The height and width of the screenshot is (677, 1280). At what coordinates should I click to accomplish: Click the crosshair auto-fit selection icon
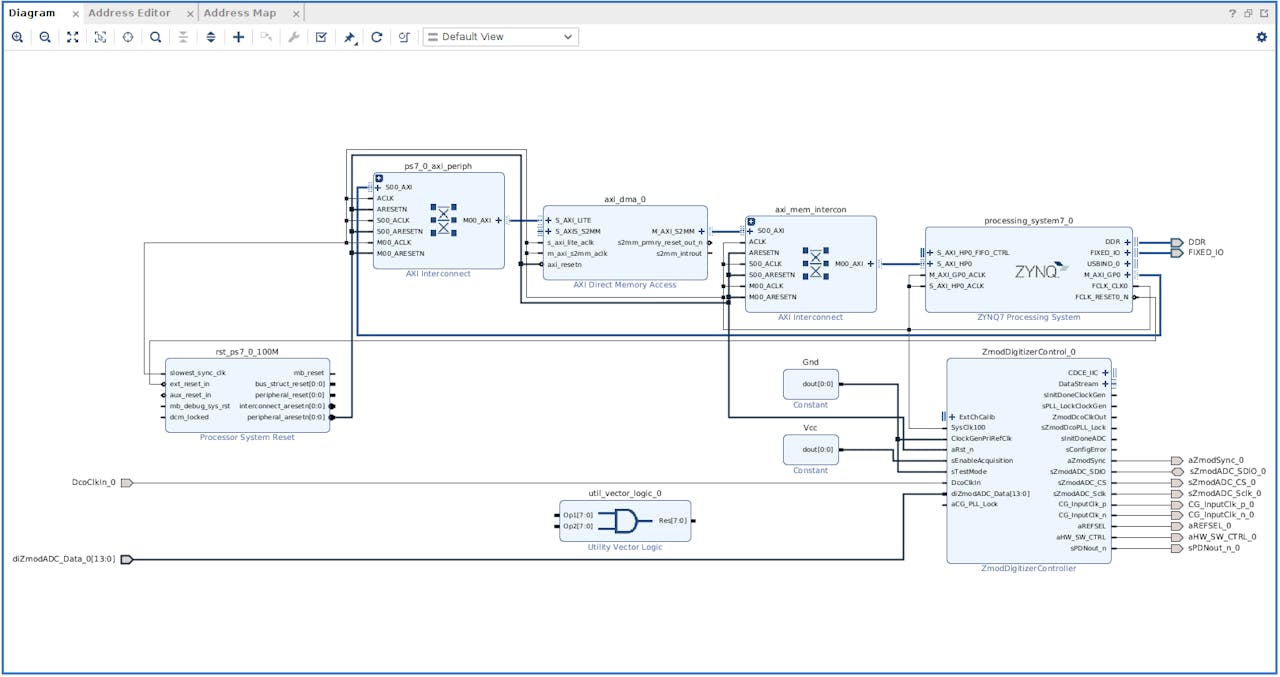pyautogui.click(x=128, y=37)
